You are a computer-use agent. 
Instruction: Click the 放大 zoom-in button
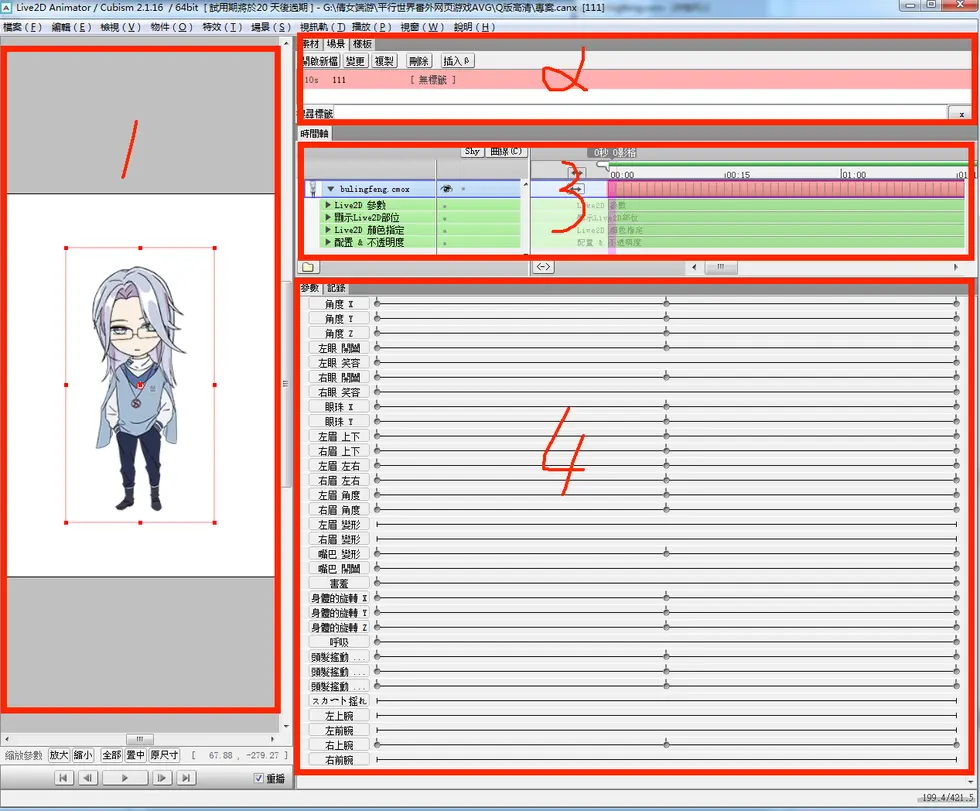tap(59, 755)
